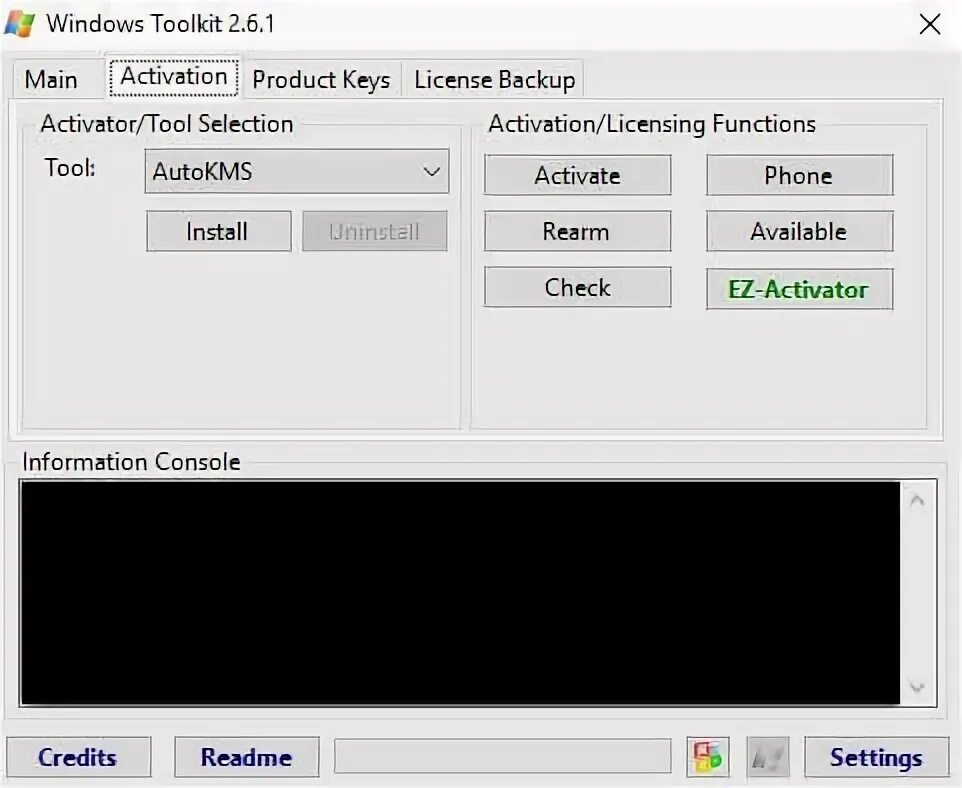Go to the License Backup tab
This screenshot has width=962, height=788.
point(494,80)
